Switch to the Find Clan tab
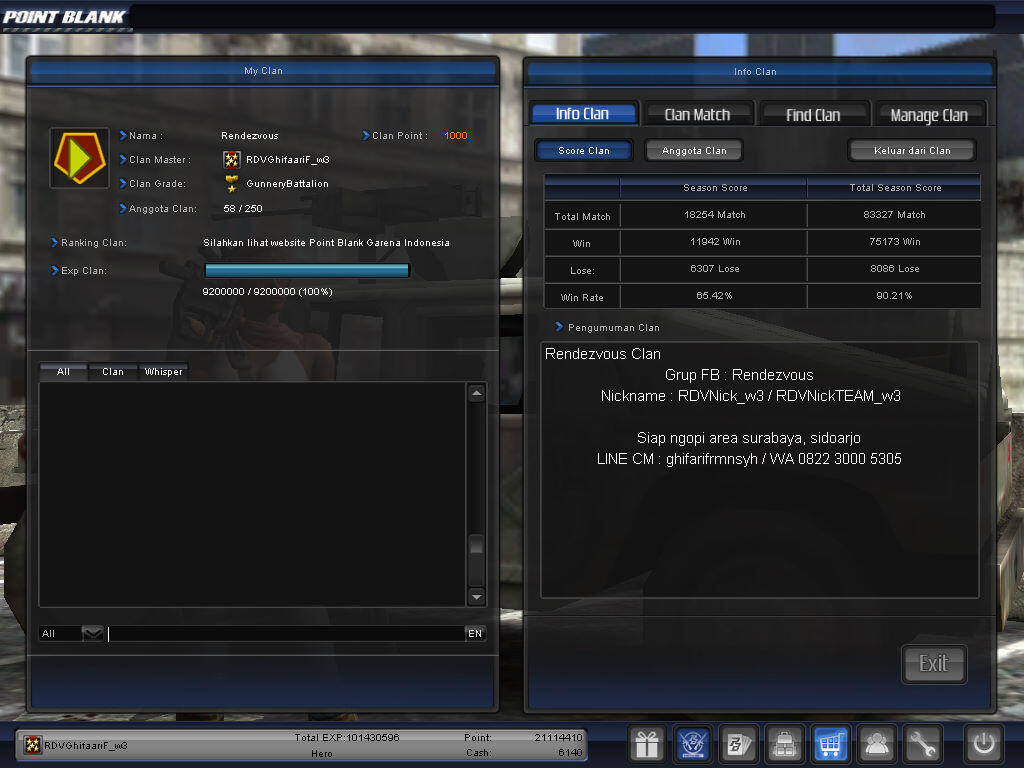This screenshot has height=768, width=1024. tap(813, 115)
